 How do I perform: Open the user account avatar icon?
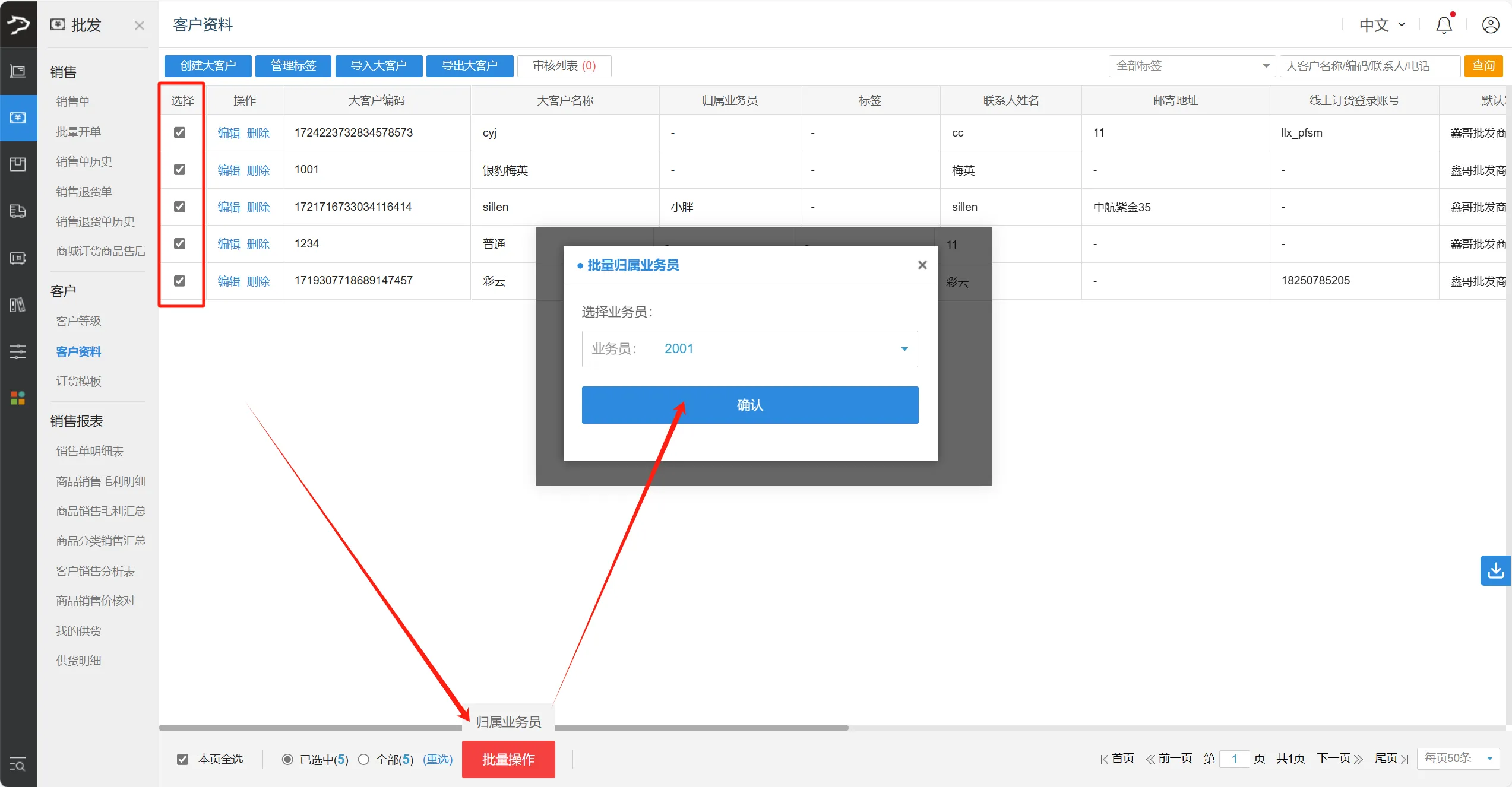(1491, 25)
